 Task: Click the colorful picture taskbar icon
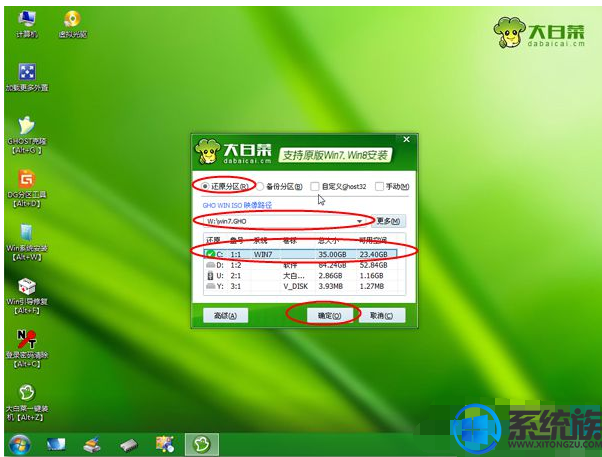(165, 444)
